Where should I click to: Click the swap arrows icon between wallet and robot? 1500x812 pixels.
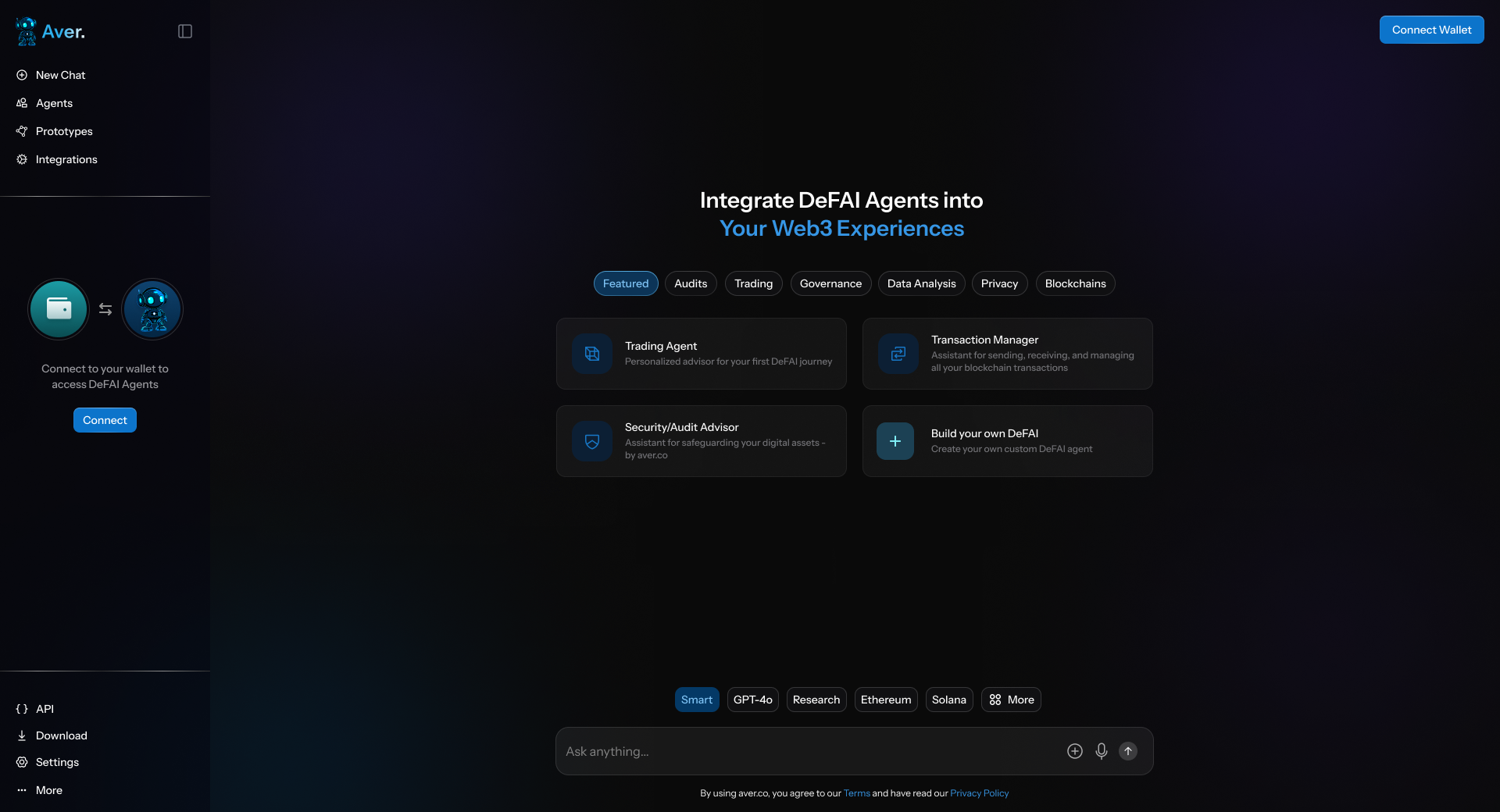tap(105, 309)
